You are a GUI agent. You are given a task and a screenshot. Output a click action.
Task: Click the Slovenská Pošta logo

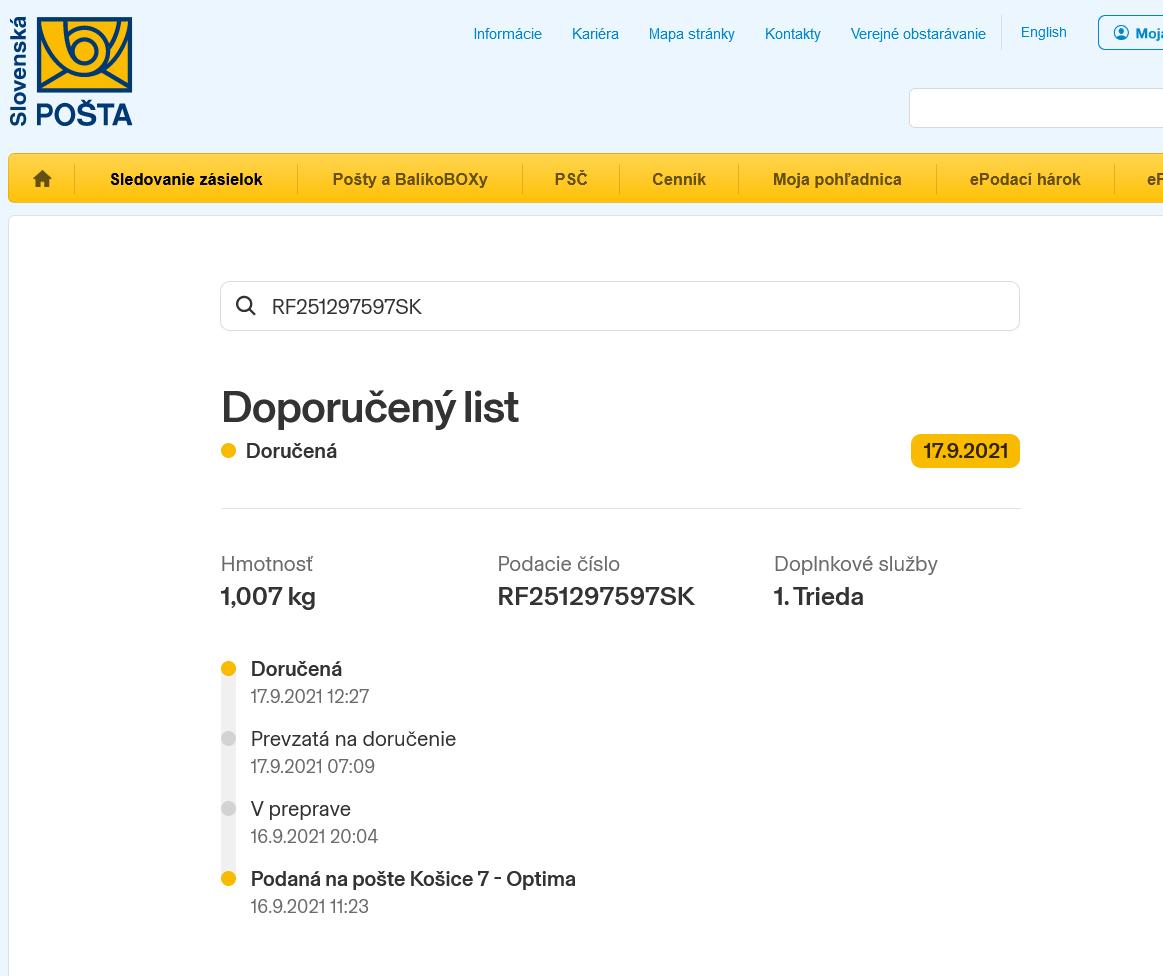(x=71, y=71)
